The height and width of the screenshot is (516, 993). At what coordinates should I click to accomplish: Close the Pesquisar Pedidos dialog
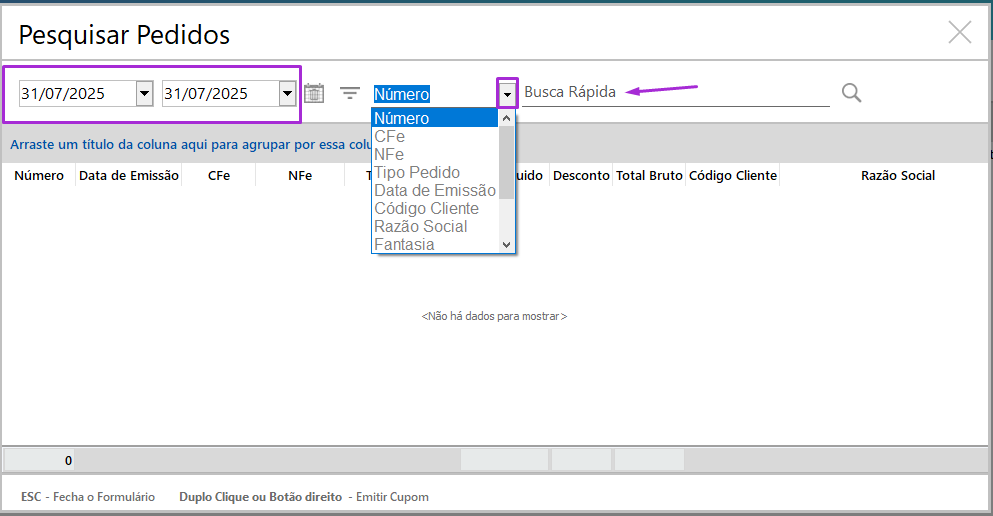click(959, 33)
